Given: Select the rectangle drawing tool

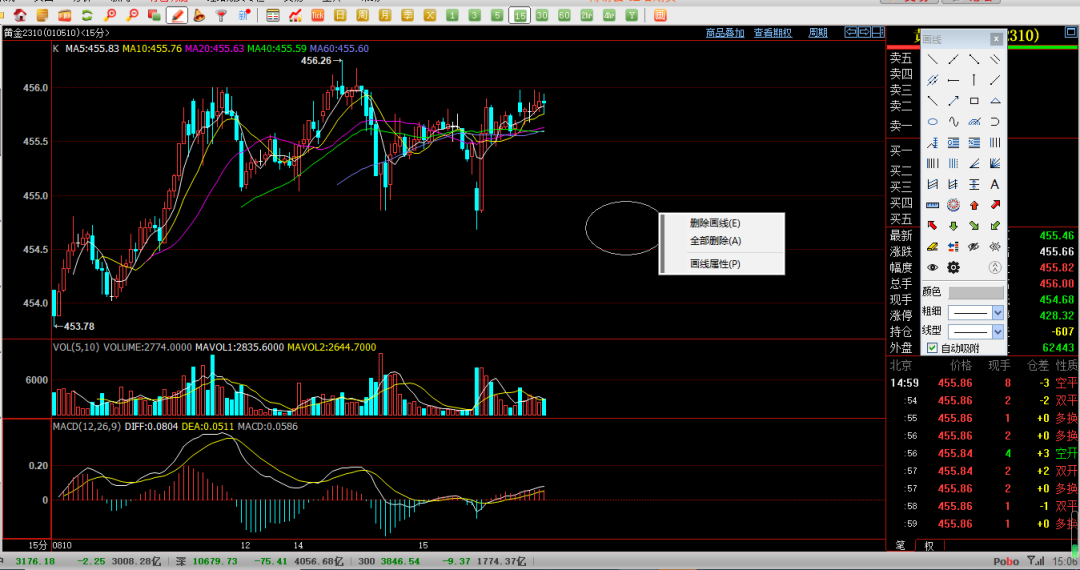Looking at the screenshot, I should 974,101.
